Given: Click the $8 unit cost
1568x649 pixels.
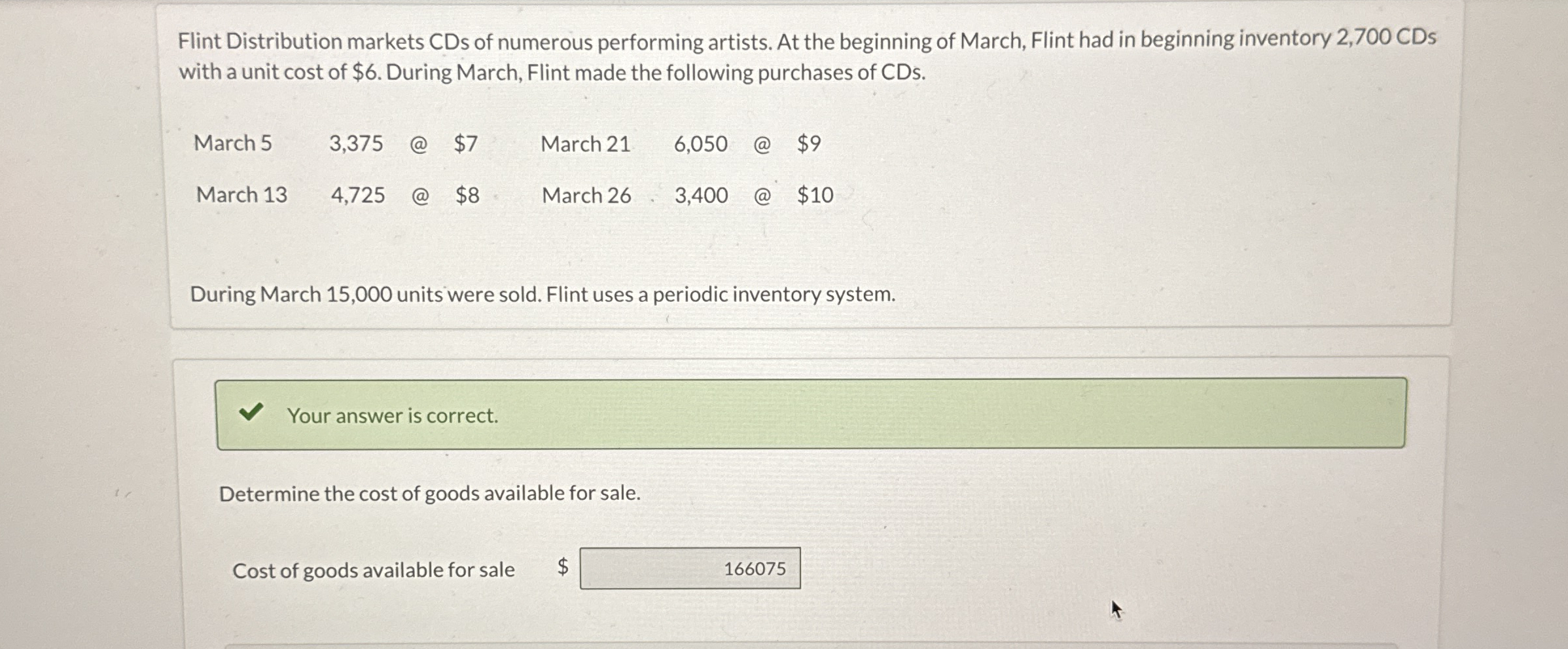Looking at the screenshot, I should pos(467,195).
